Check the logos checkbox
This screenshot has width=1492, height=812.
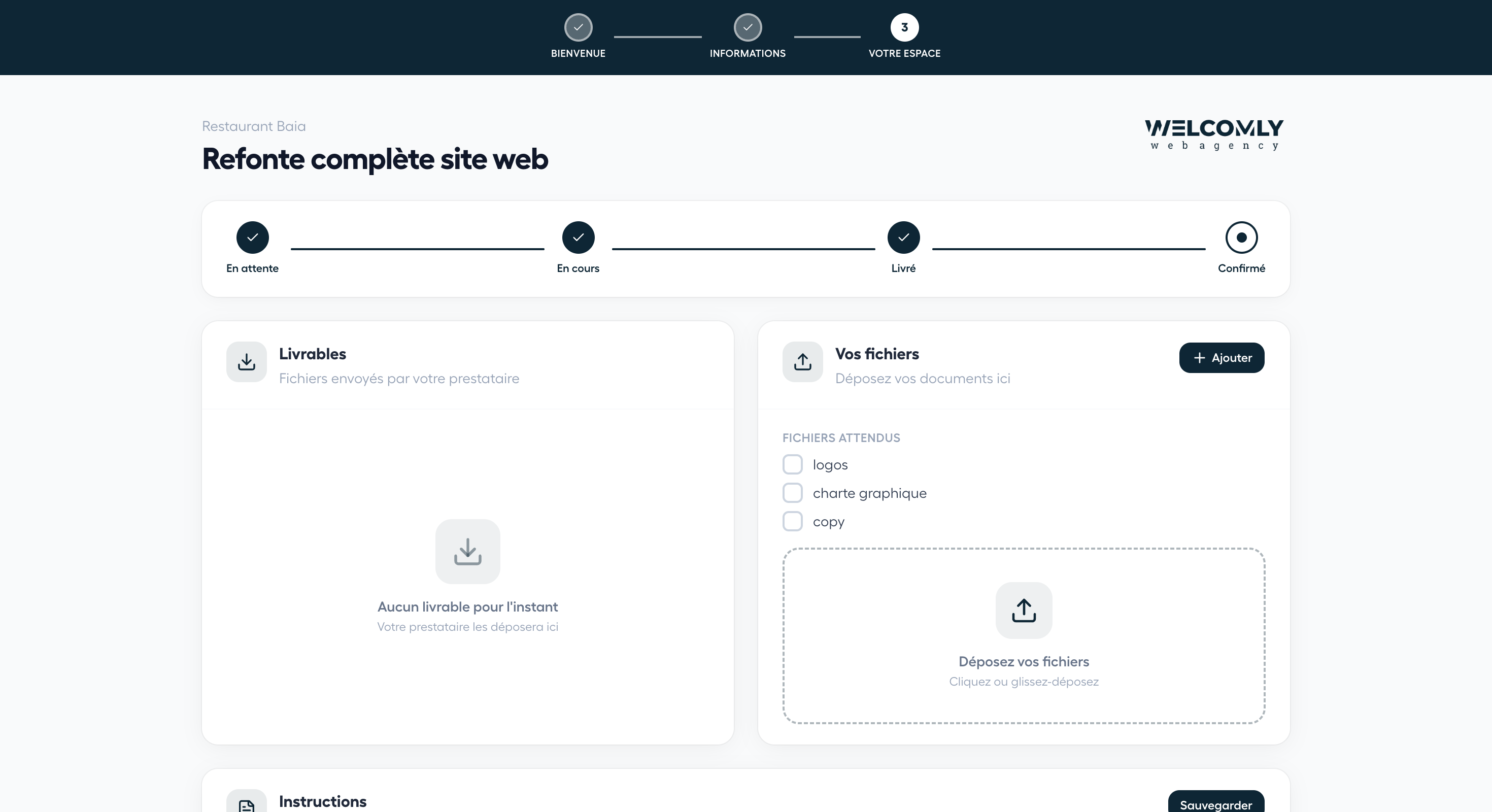click(792, 464)
